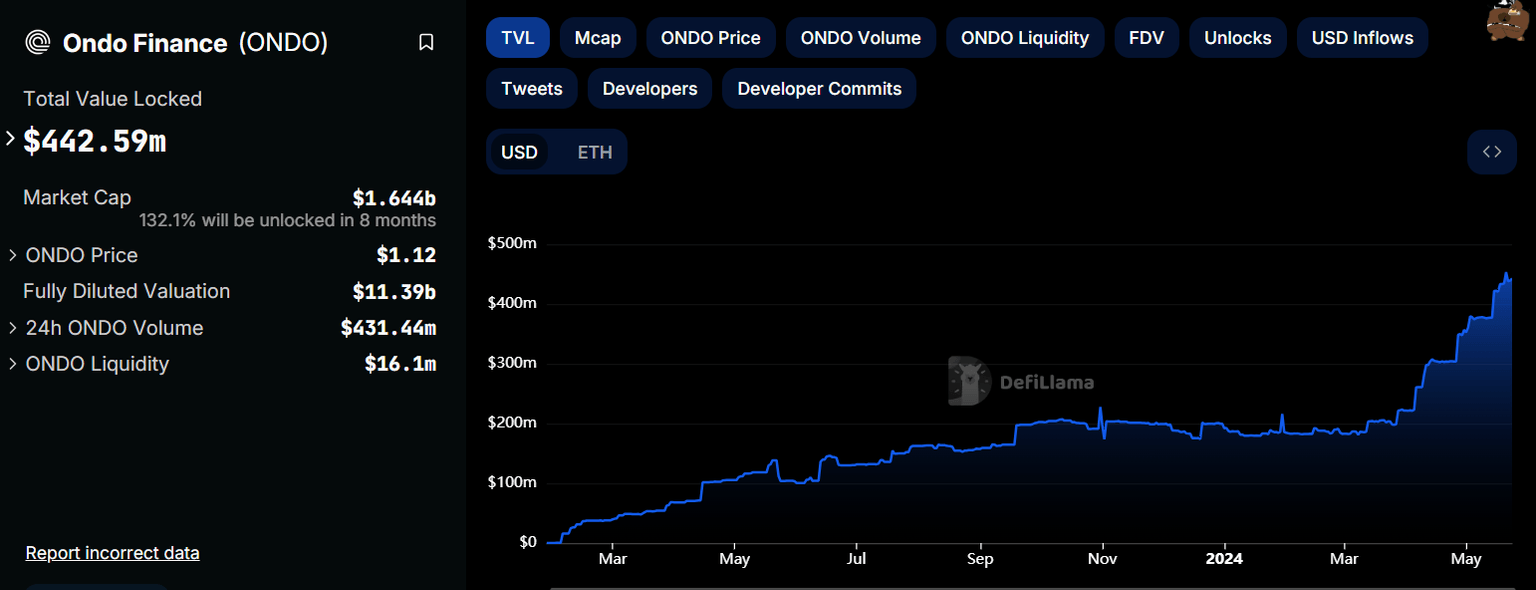Image resolution: width=1536 pixels, height=590 pixels.
Task: Open the Developers activity chart
Action: point(649,88)
